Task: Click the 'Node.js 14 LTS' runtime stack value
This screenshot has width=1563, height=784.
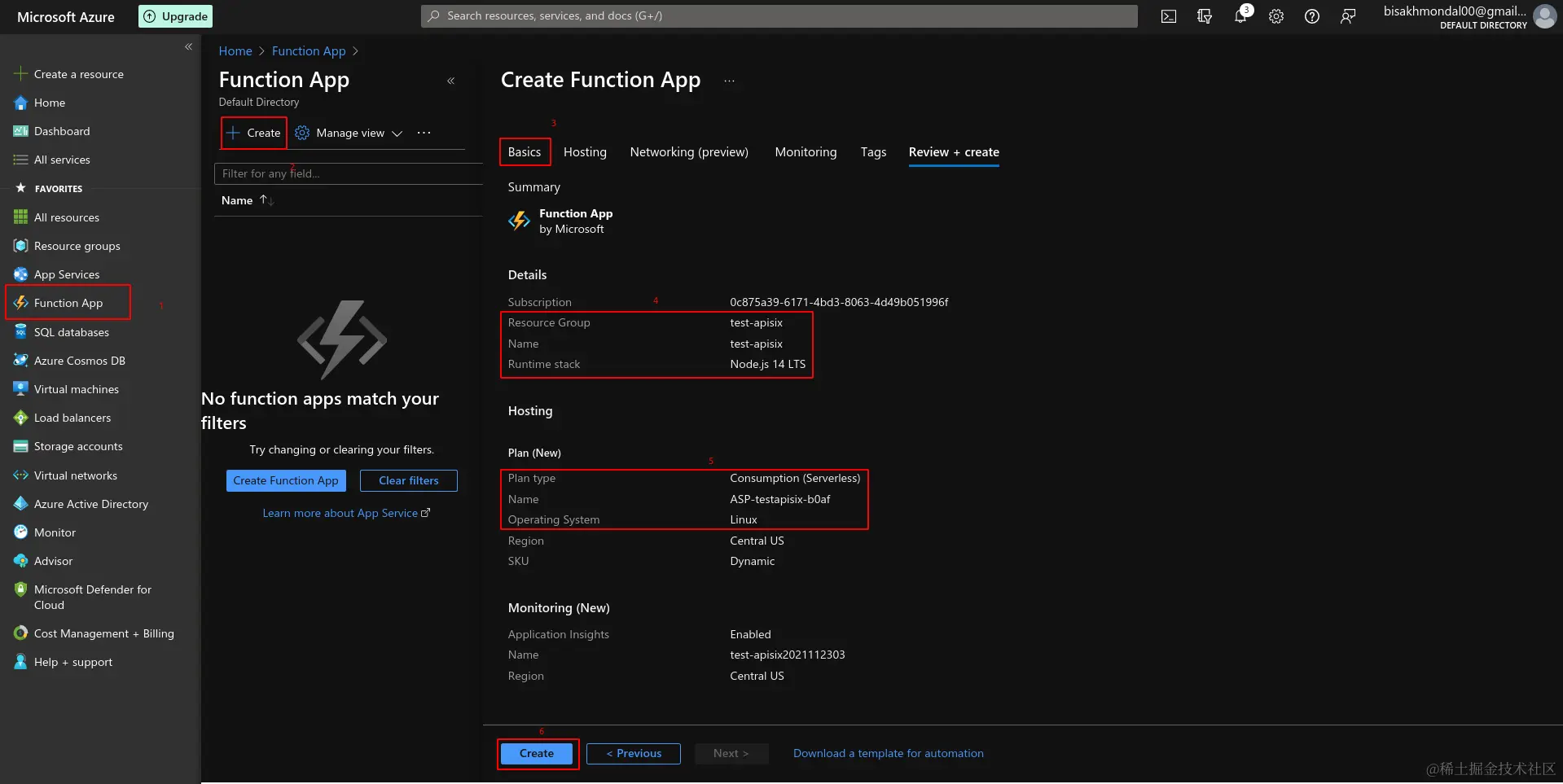Action: (767, 364)
